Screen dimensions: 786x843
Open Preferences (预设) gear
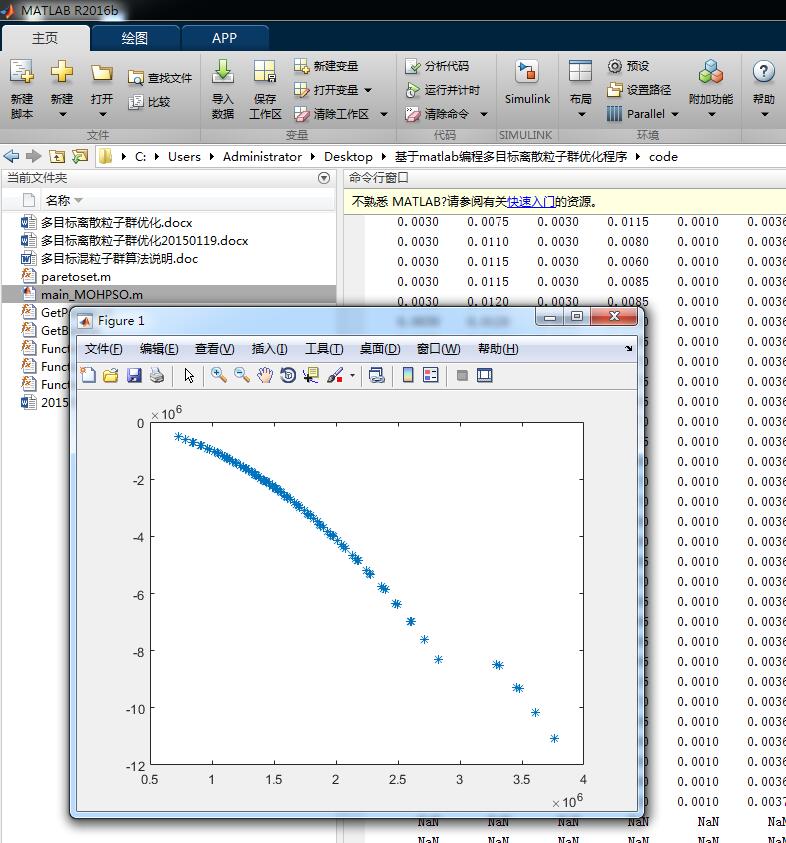pos(628,66)
